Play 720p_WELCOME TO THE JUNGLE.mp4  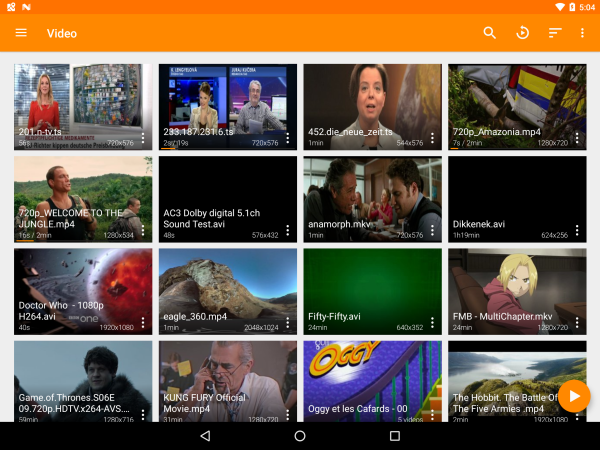(x=83, y=199)
